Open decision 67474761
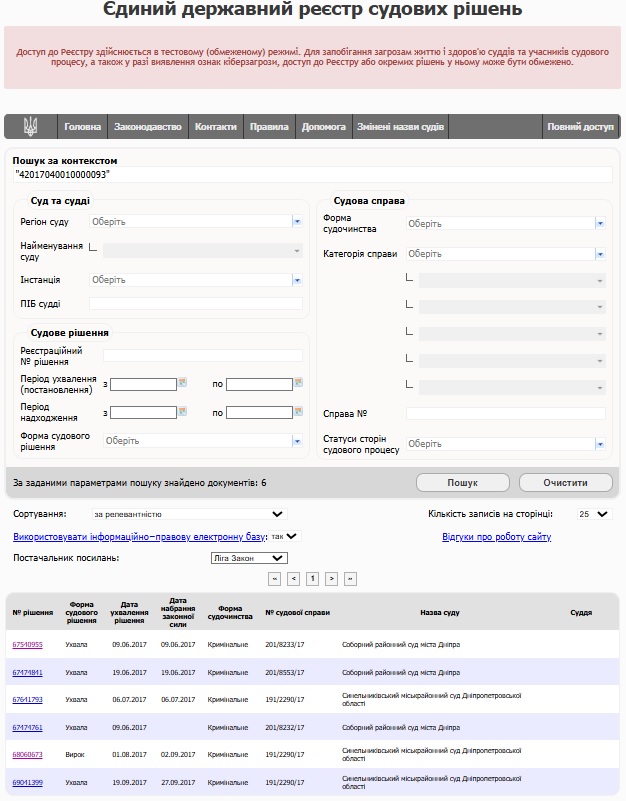This screenshot has height=801, width=626. [x=28, y=727]
